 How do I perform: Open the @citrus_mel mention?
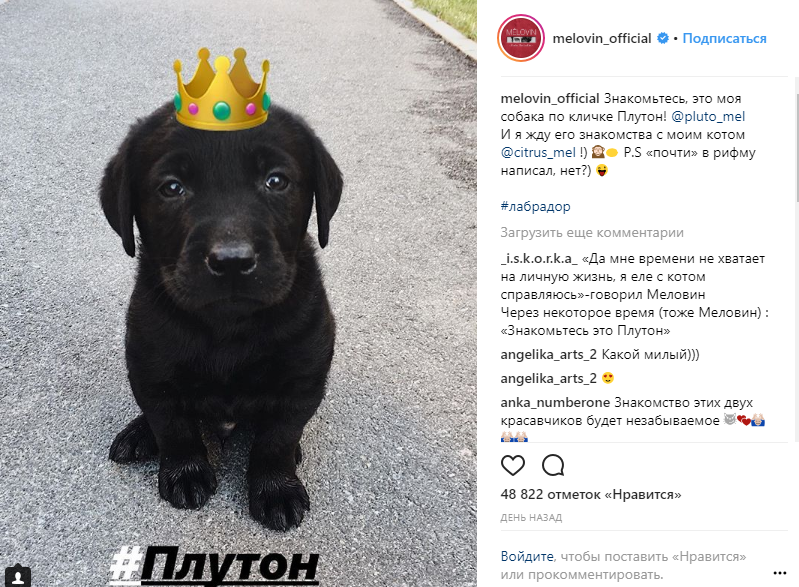point(538,152)
